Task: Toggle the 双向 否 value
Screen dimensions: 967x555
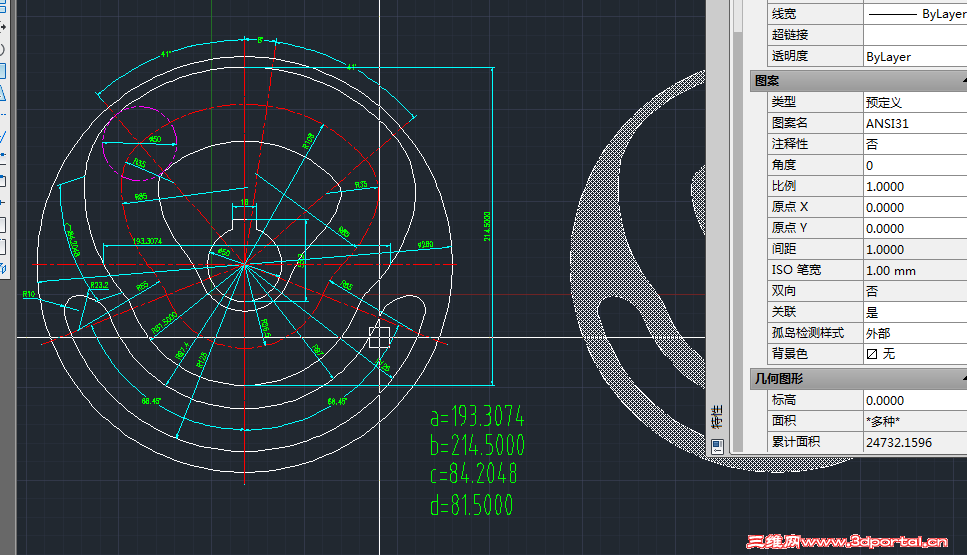Action: click(x=915, y=291)
